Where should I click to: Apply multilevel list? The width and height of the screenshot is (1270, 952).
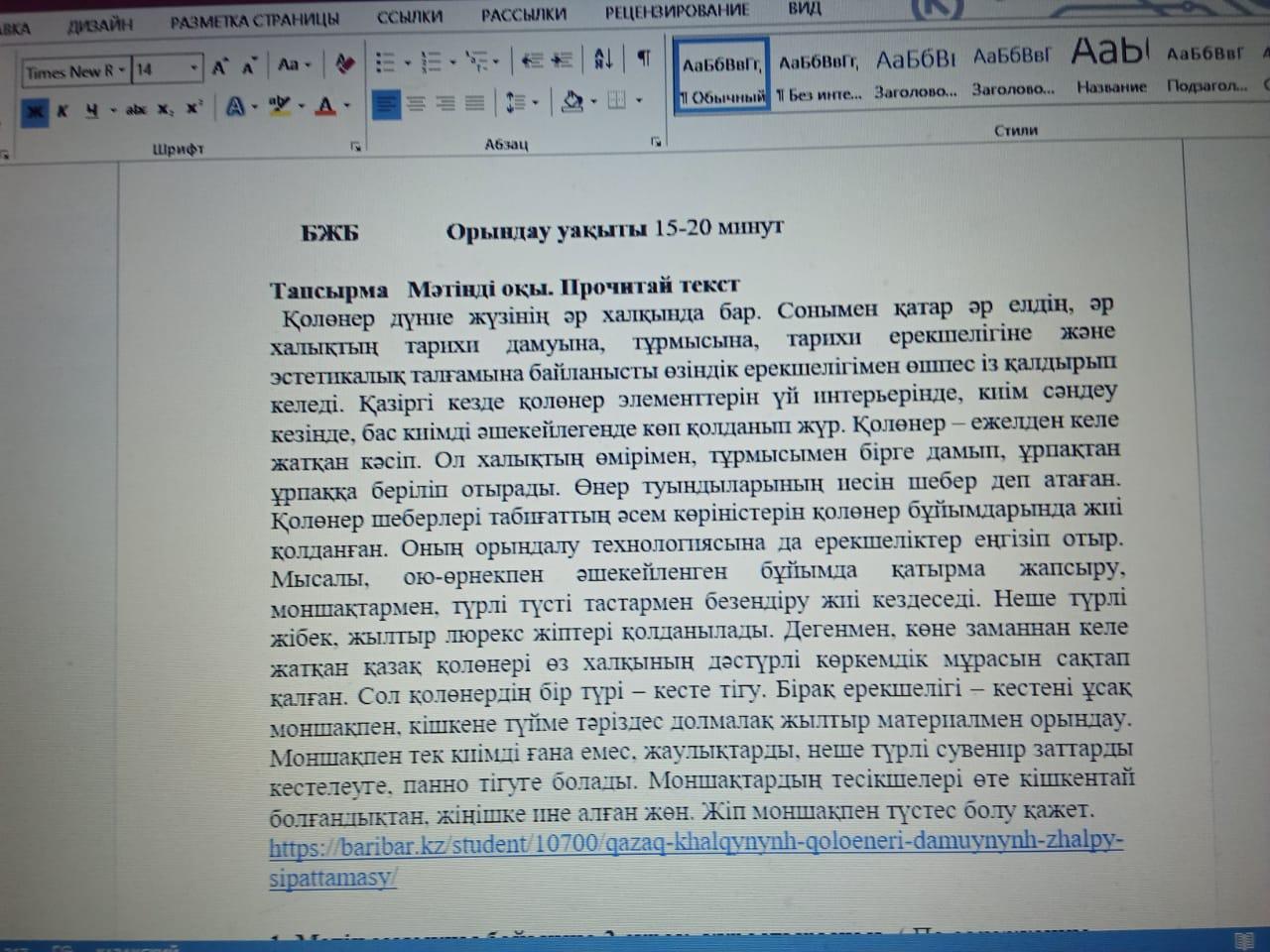pyautogui.click(x=476, y=62)
